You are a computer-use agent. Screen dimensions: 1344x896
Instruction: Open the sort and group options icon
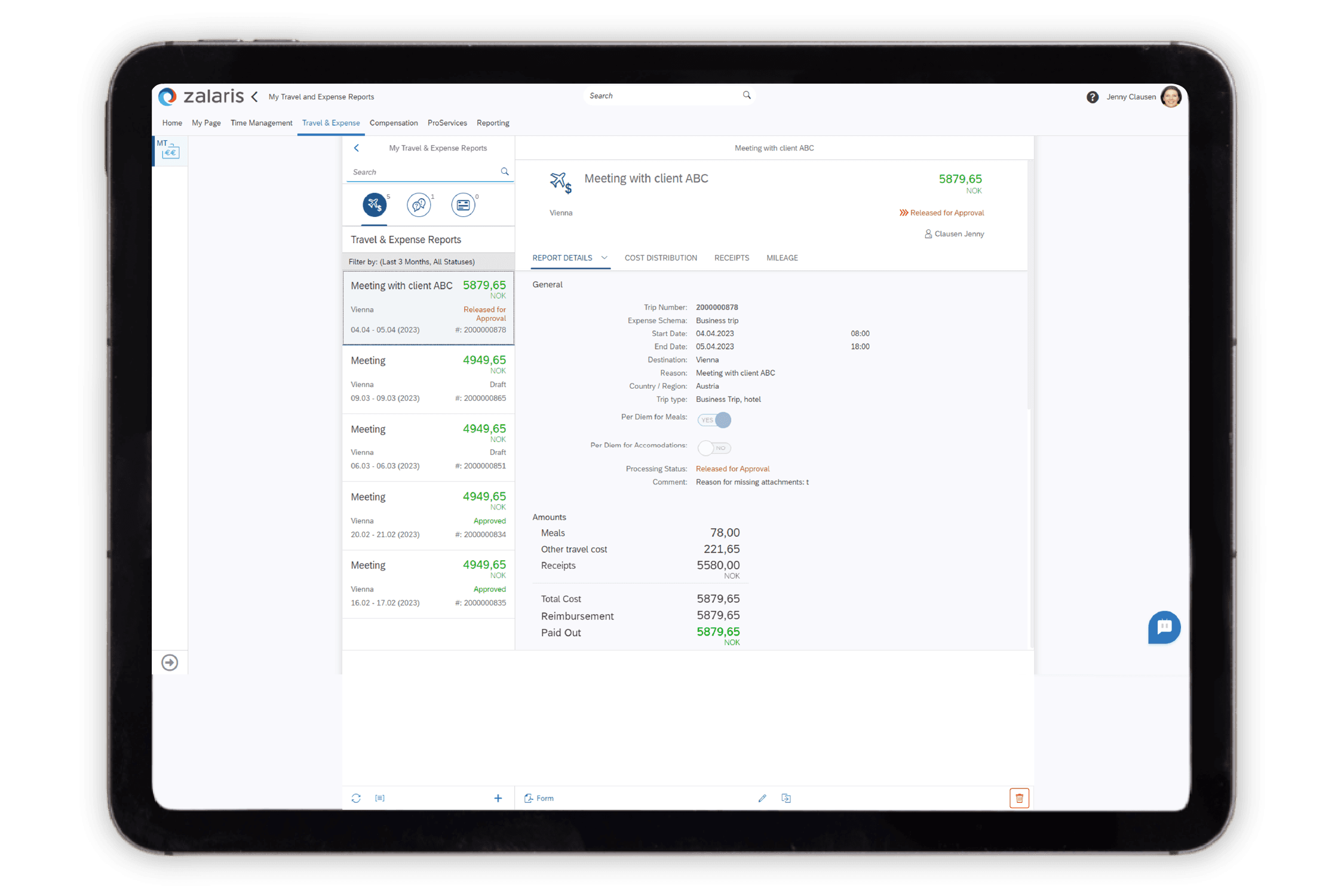click(380, 798)
